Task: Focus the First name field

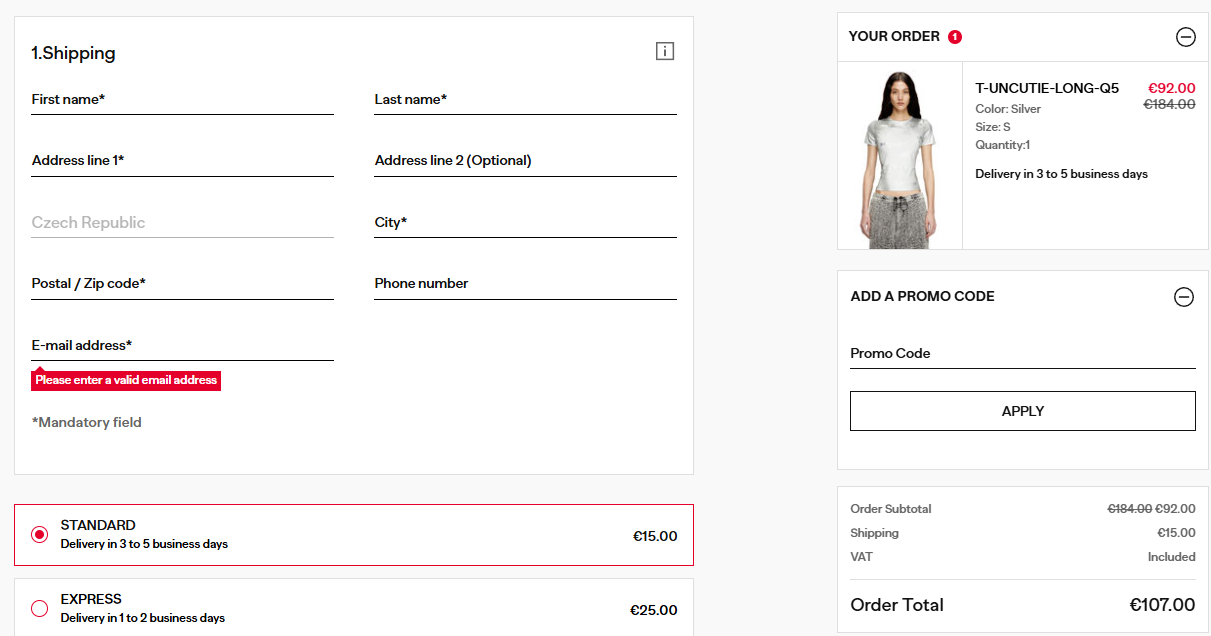Action: (x=182, y=100)
